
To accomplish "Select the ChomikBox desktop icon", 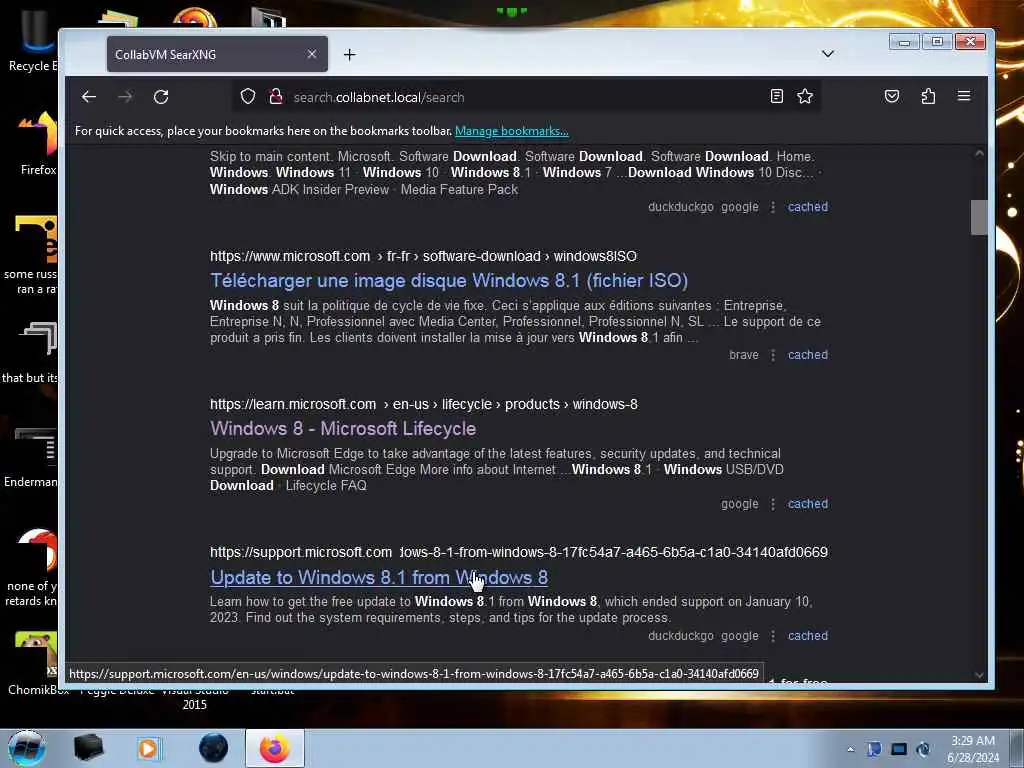I will tap(37, 663).
